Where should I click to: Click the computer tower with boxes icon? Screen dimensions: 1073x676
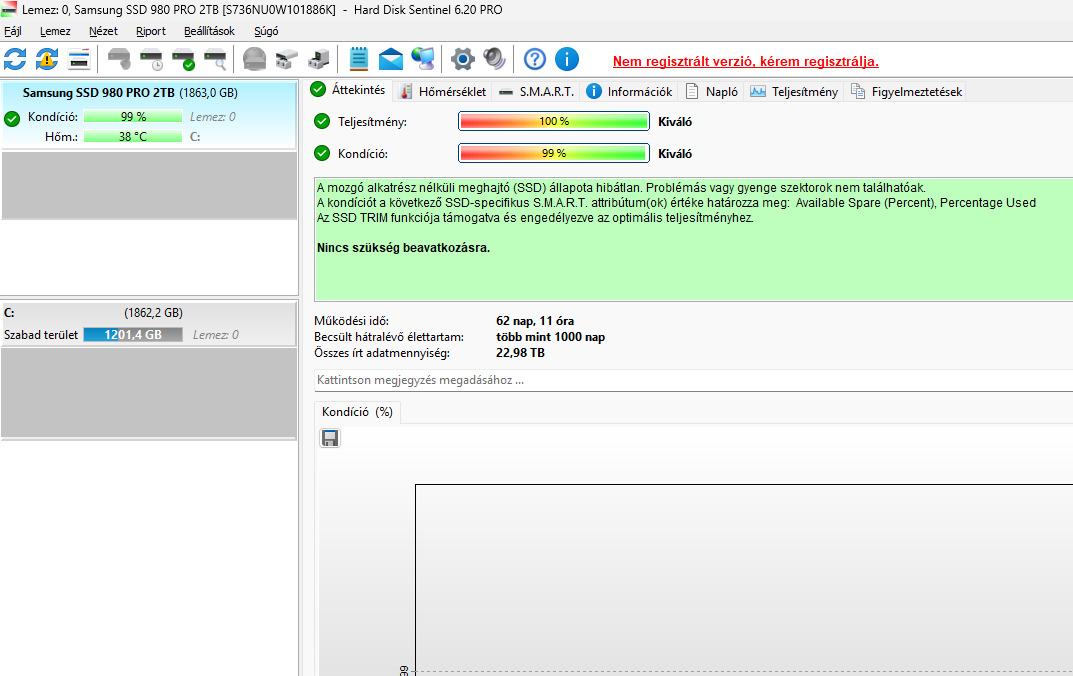[318, 60]
